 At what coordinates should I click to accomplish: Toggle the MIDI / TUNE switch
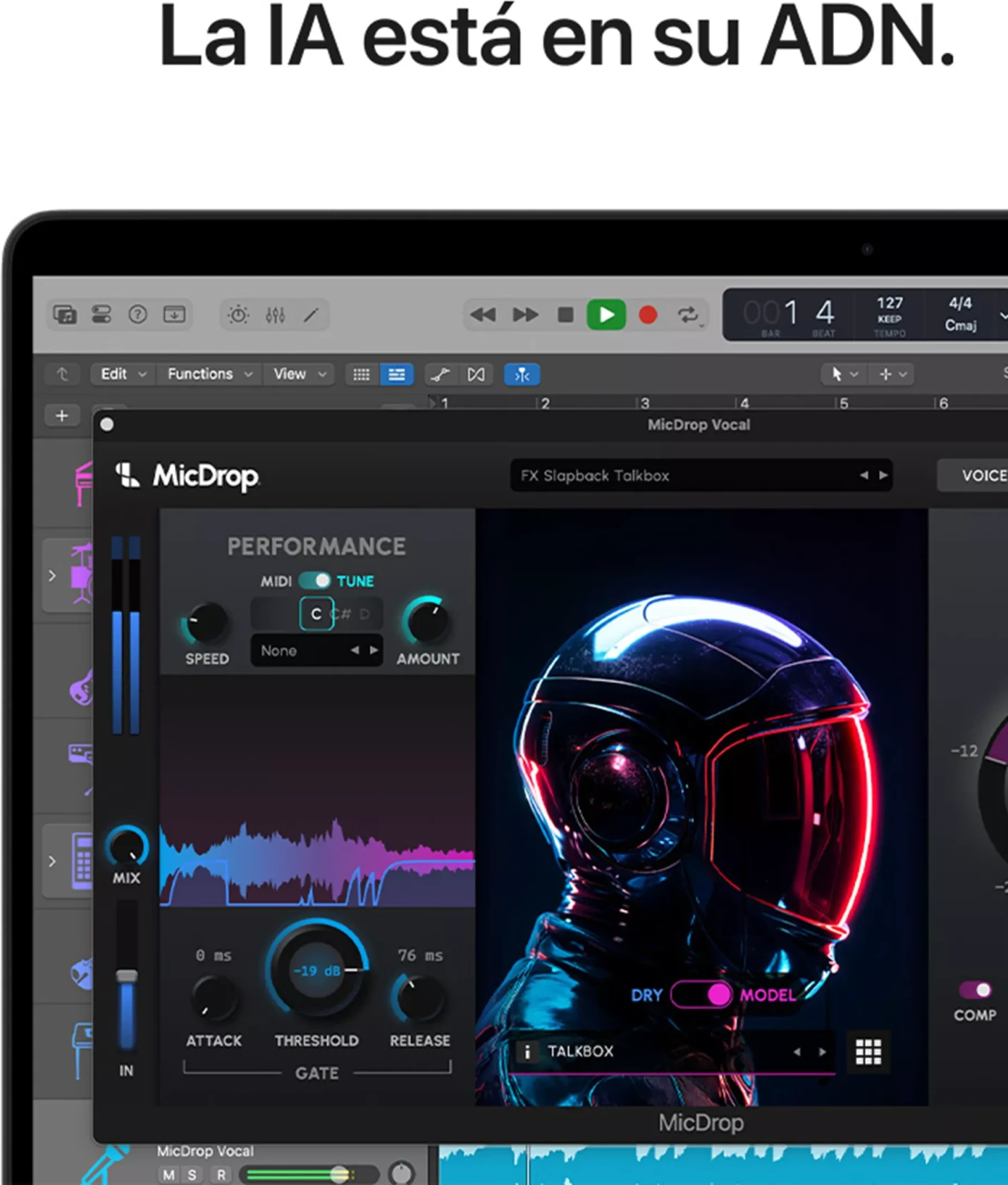tap(314, 581)
